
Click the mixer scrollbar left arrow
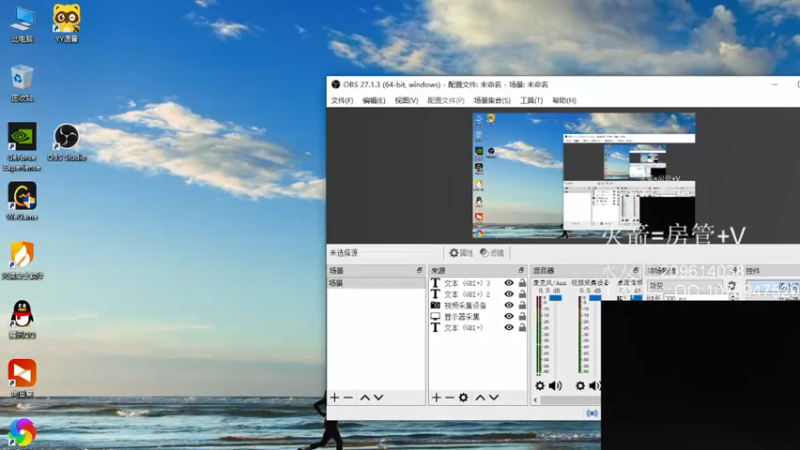[535, 401]
